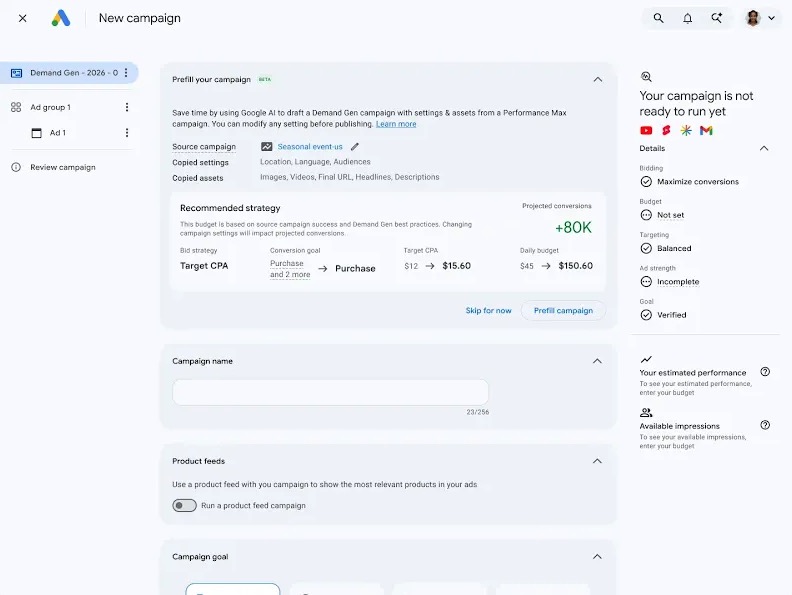Click the Budget Not set status
This screenshot has height=595, width=792.
pyautogui.click(x=670, y=215)
